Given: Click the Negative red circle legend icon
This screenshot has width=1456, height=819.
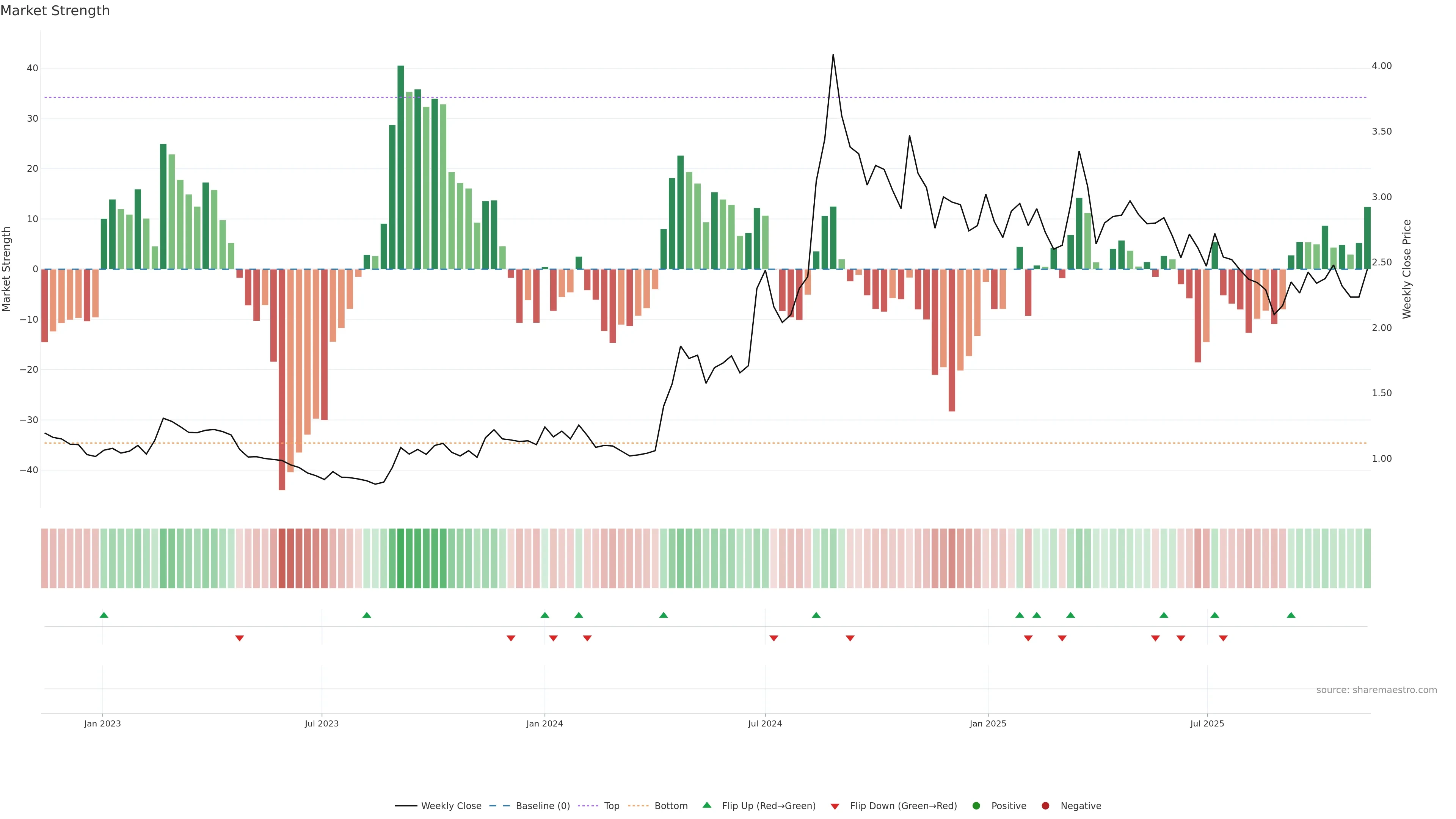Looking at the screenshot, I should click(1045, 806).
